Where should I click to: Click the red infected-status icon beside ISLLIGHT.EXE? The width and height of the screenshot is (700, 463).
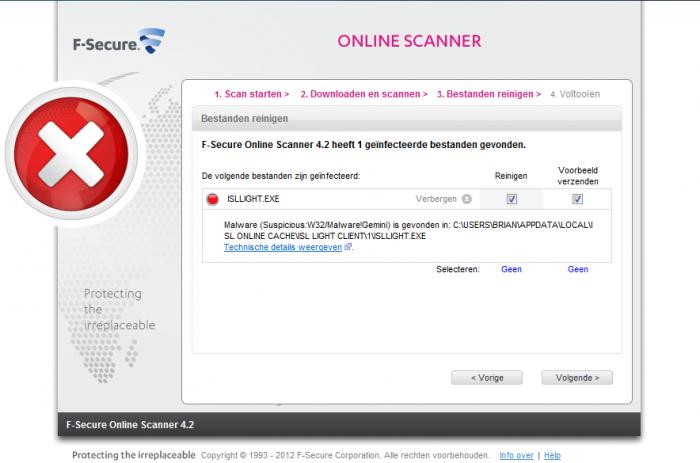(x=212, y=199)
